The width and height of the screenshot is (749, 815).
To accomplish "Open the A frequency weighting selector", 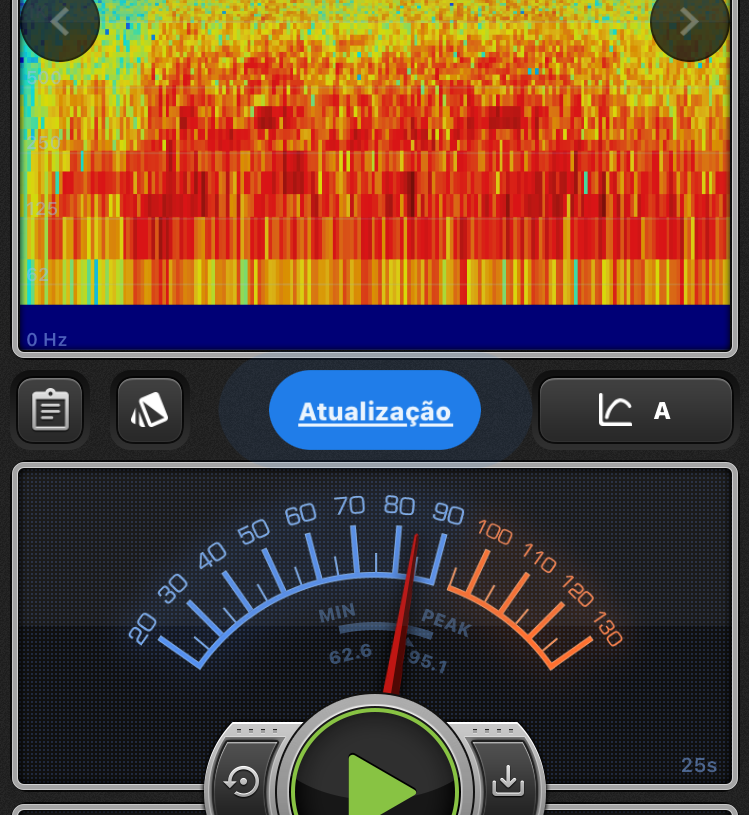I will coord(636,410).
